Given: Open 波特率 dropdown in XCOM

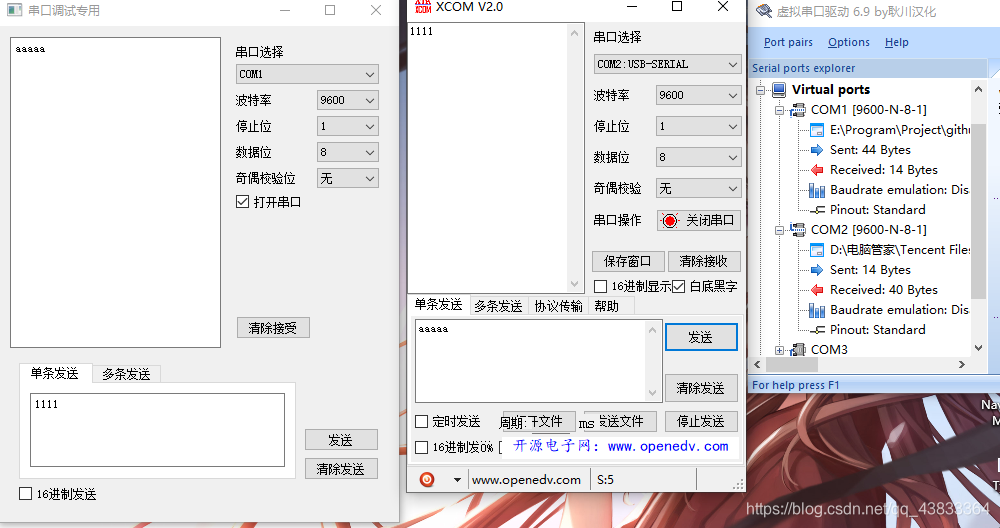Looking at the screenshot, I should point(698,95).
